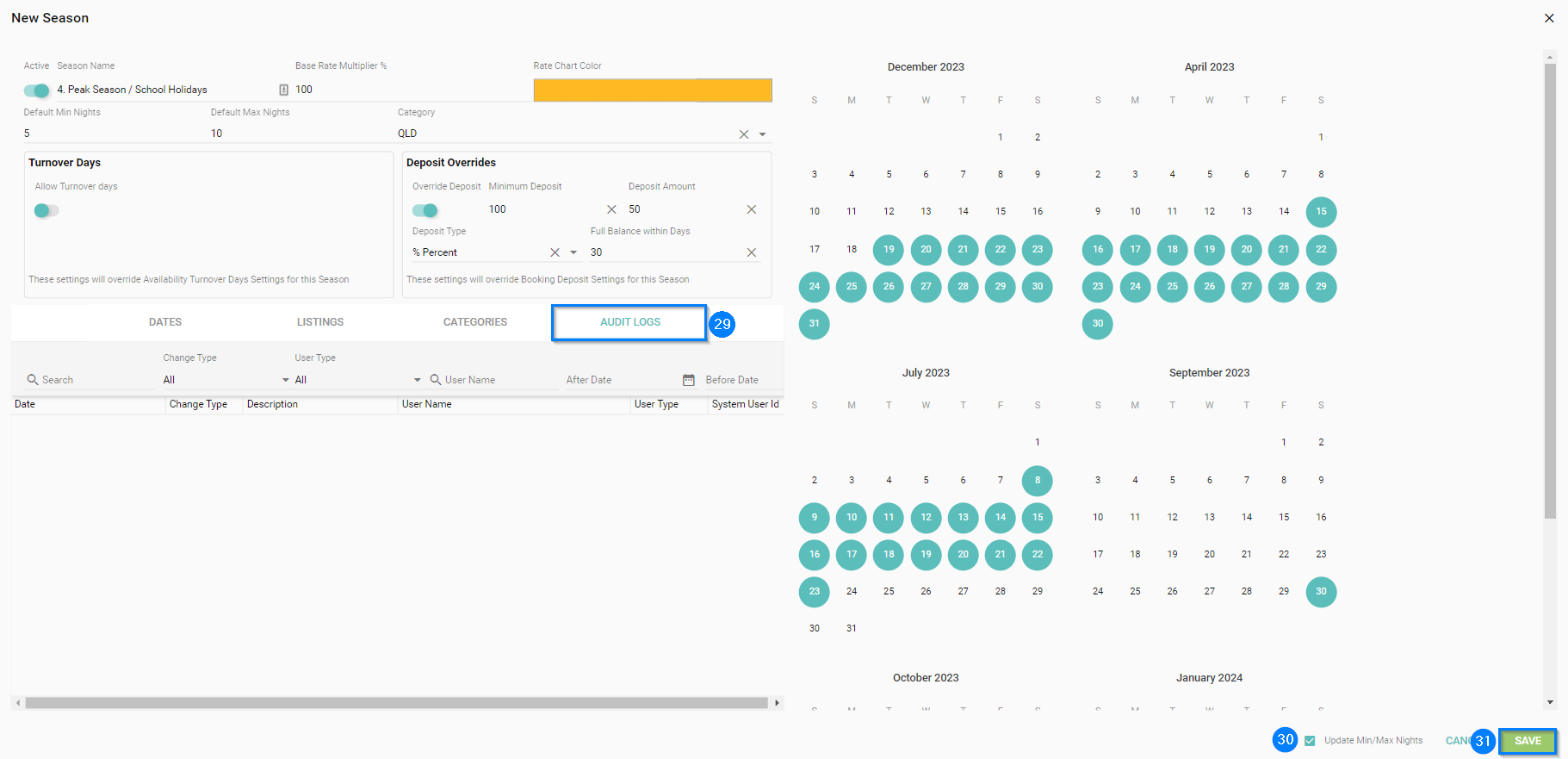Viewport: 1568px width, 759px height.
Task: Open the After Date calendar picker icon
Action: (688, 380)
